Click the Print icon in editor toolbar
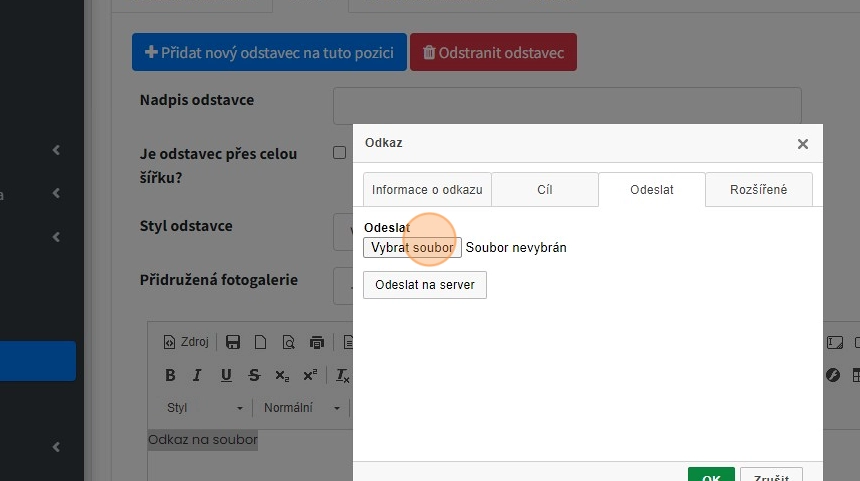 (x=317, y=342)
